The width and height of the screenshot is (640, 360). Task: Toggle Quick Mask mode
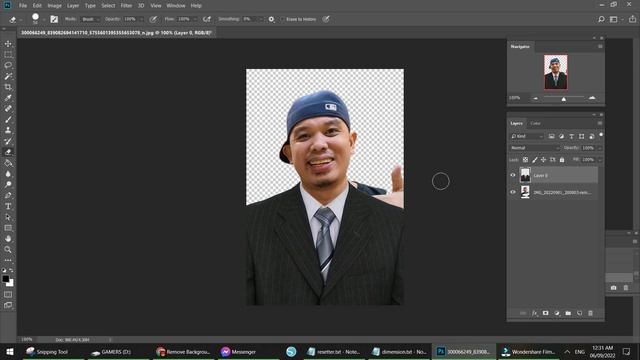8,294
